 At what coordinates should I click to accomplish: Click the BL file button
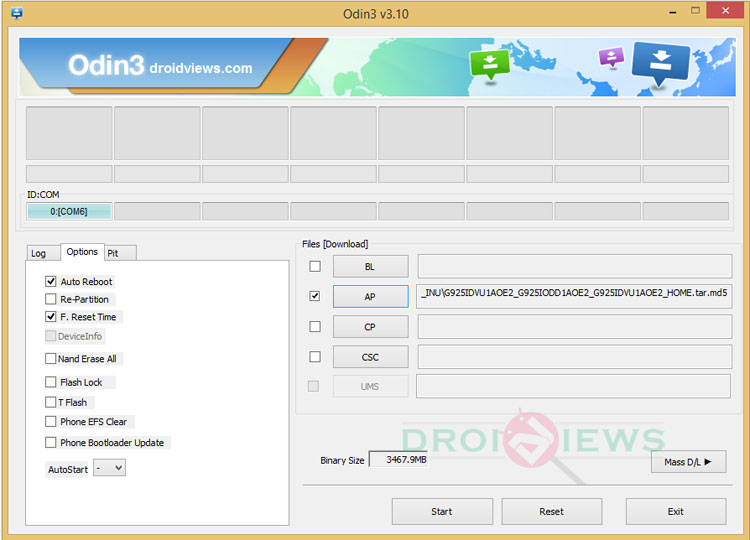(x=371, y=266)
